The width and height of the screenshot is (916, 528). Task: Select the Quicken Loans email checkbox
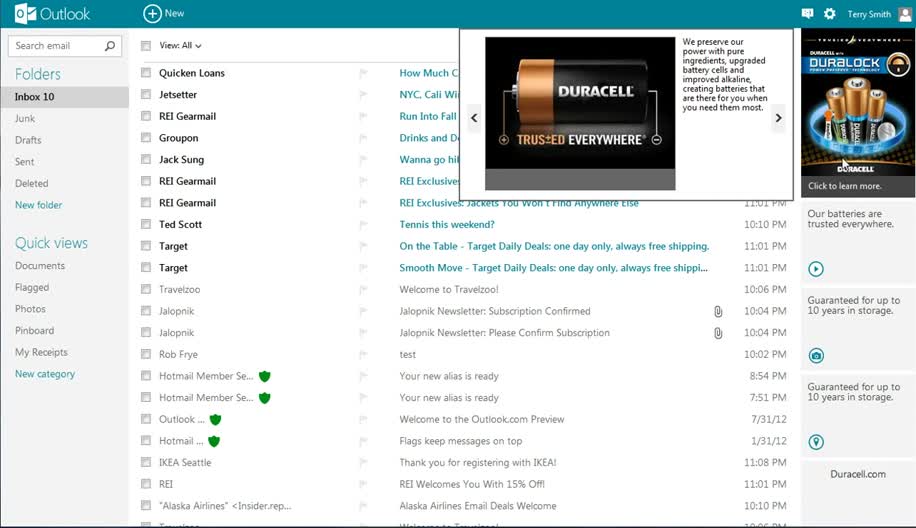pos(146,73)
